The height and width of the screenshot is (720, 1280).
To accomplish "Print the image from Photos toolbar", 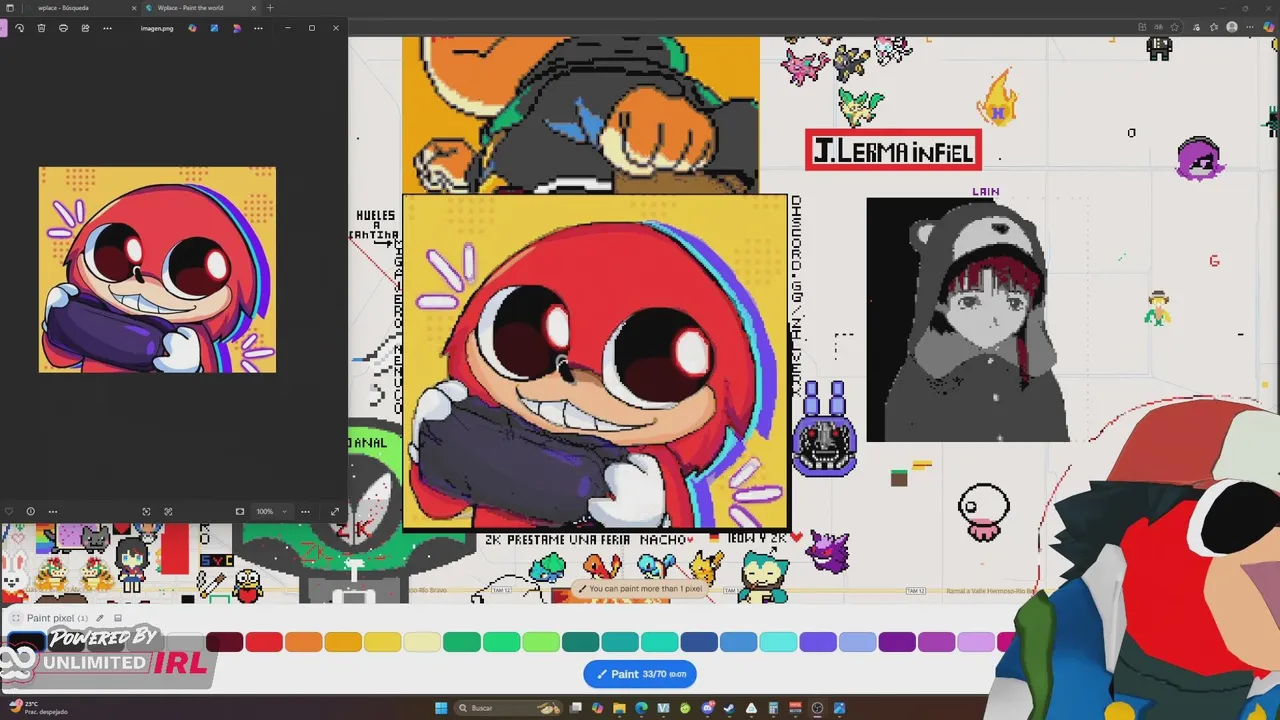I will 63,28.
